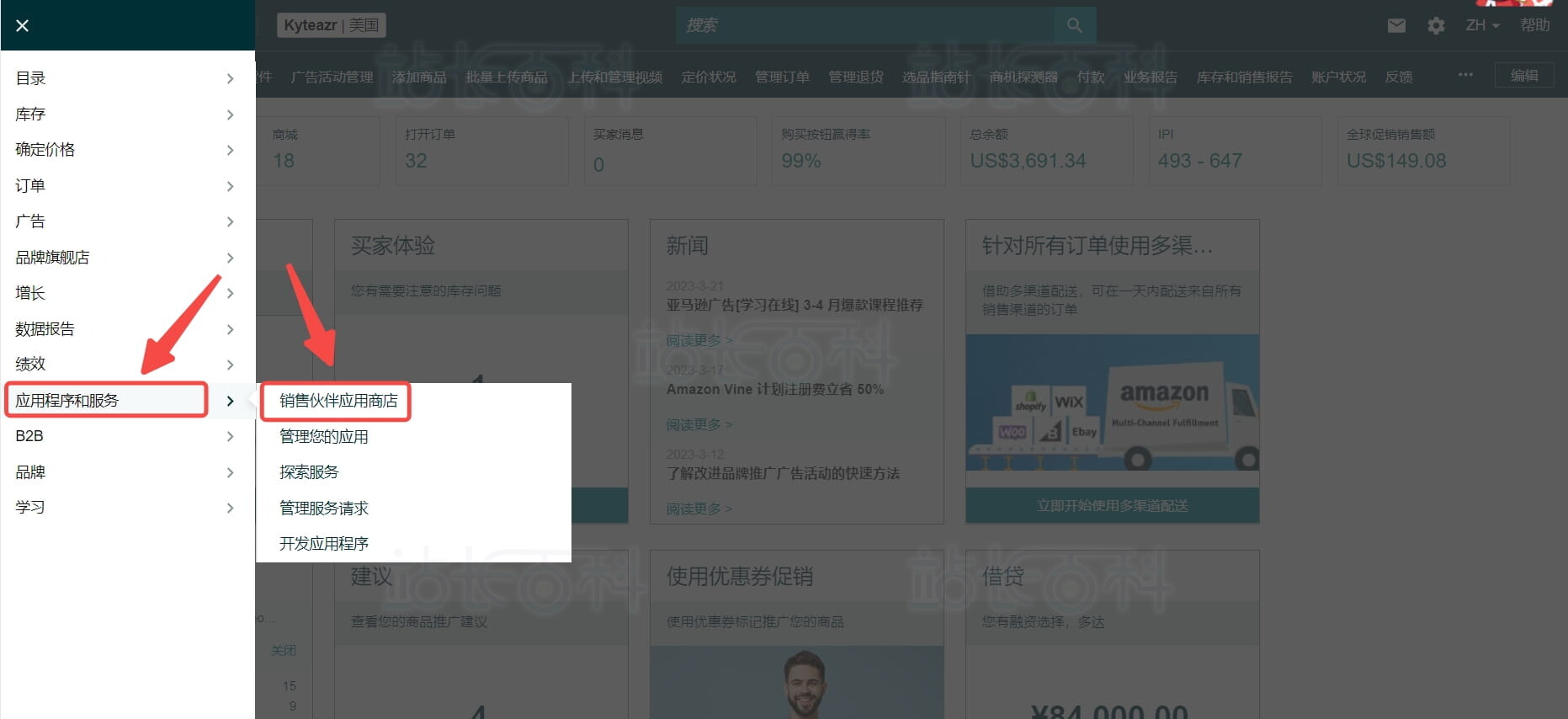Open the mail messages icon

click(x=1396, y=26)
